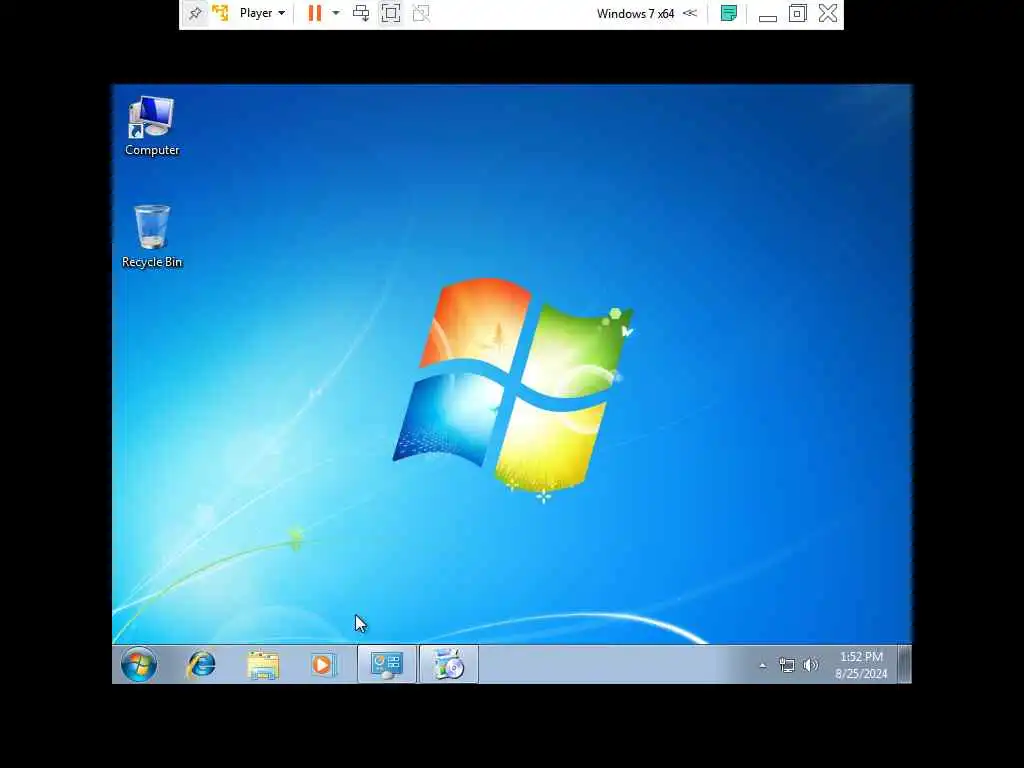
Task: Close the VMware Player window
Action: pyautogui.click(x=828, y=13)
